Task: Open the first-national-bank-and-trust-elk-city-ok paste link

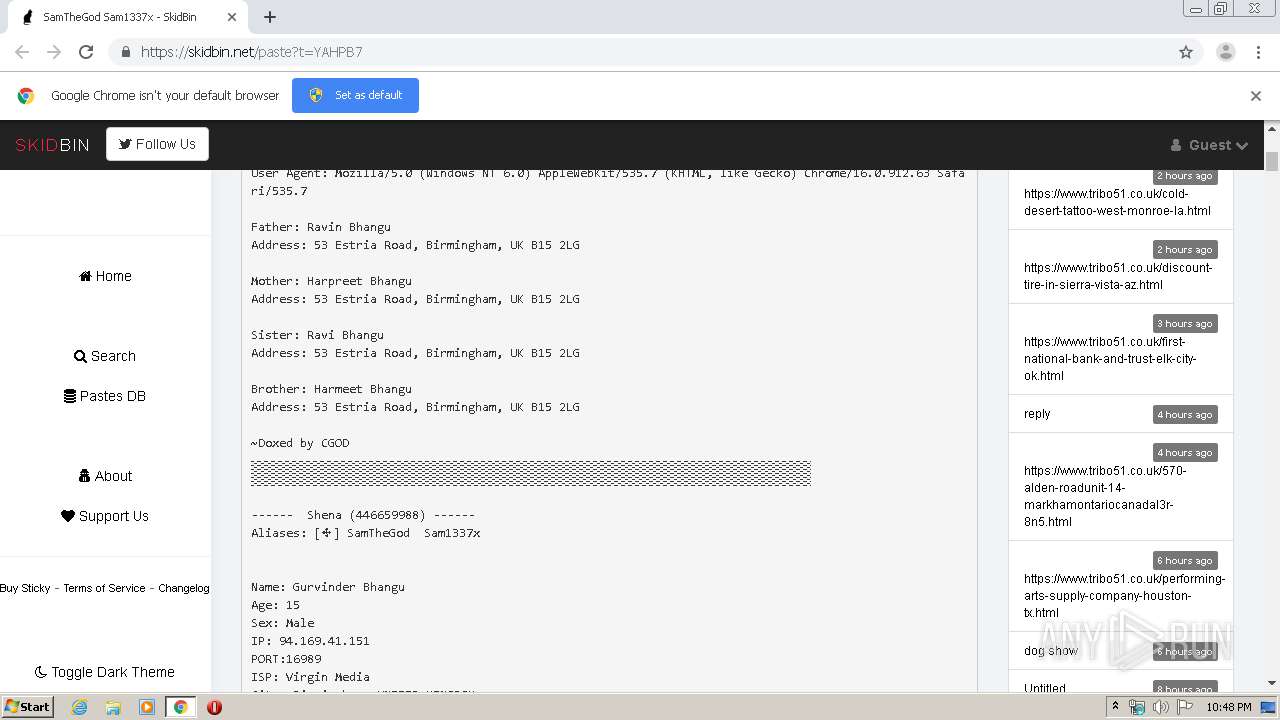Action: pyautogui.click(x=1110, y=359)
